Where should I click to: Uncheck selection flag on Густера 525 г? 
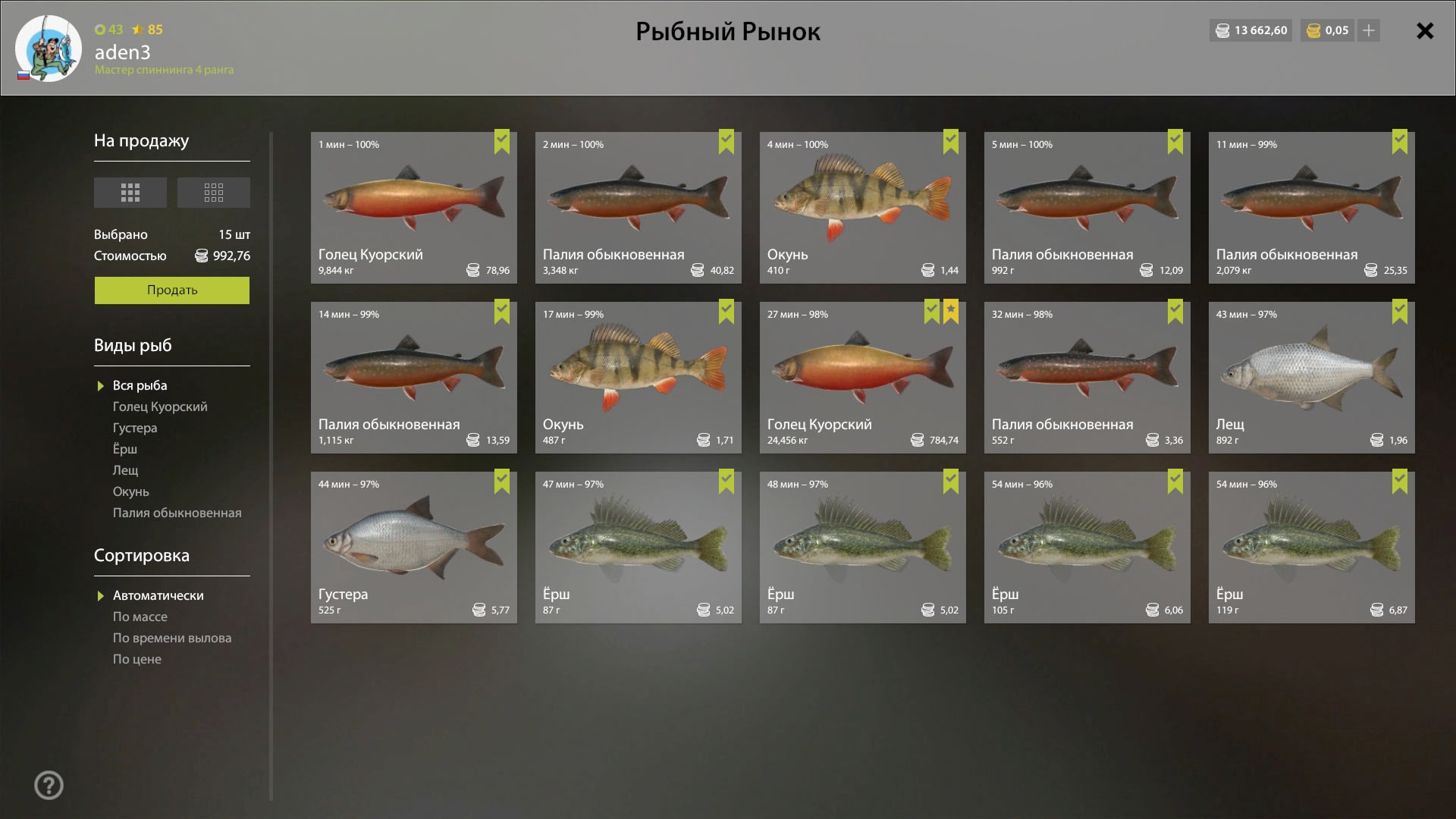click(502, 481)
